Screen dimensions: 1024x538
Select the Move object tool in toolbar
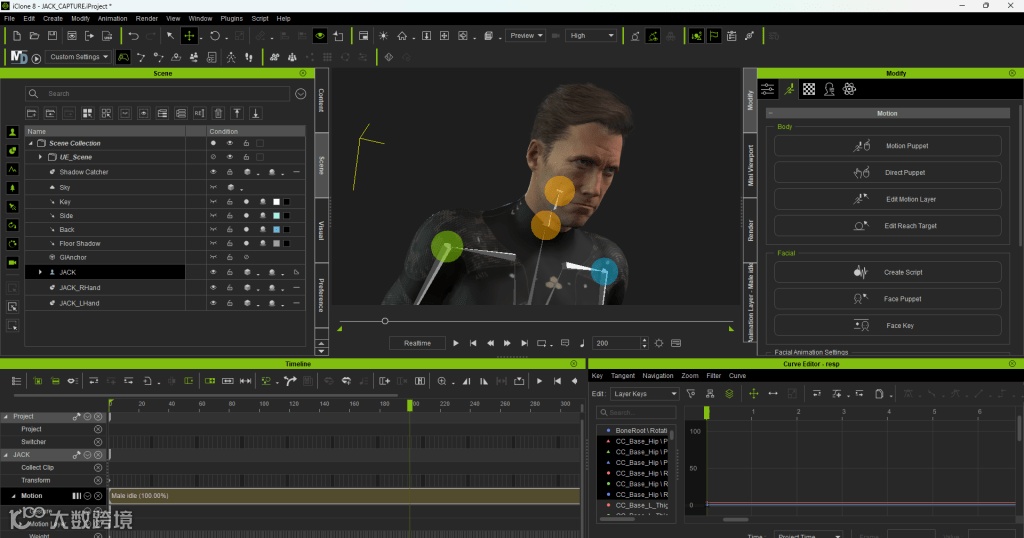188,36
